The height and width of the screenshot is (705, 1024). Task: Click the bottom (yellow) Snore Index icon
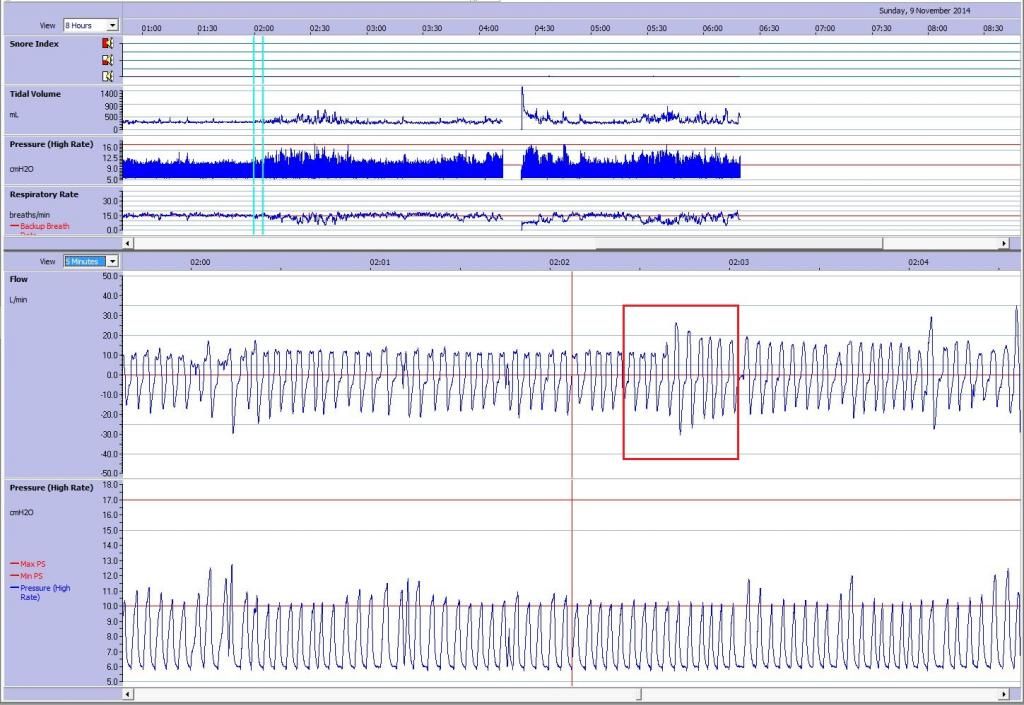(108, 76)
